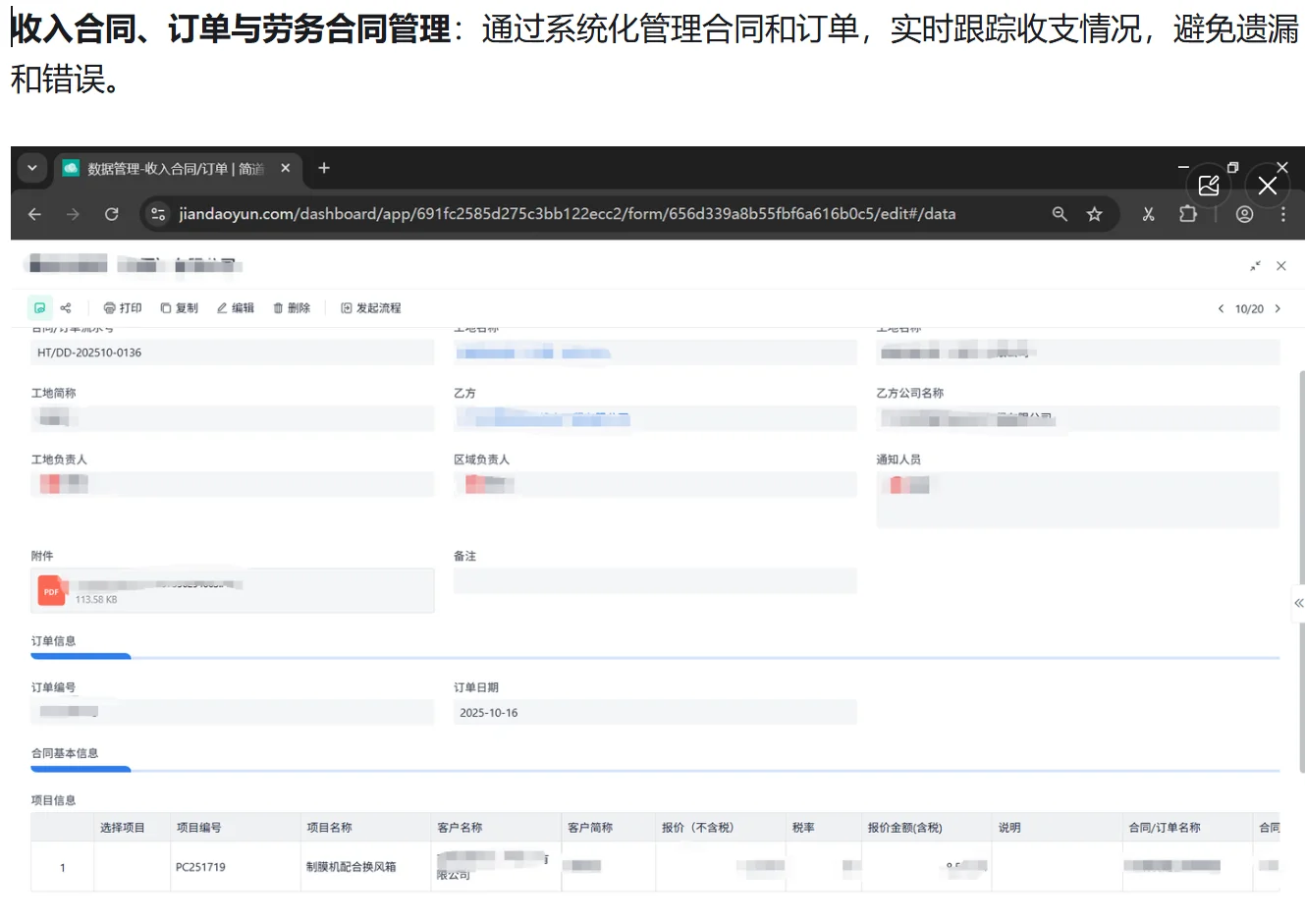Click the page zoom magnifier in address bar
The image size is (1305, 924).
point(1060,213)
